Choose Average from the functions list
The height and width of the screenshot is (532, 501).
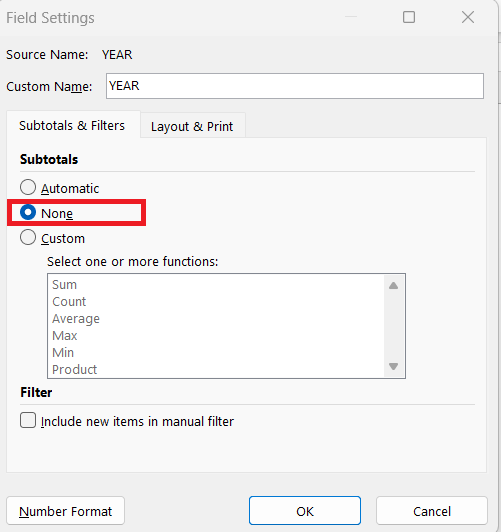click(76, 319)
